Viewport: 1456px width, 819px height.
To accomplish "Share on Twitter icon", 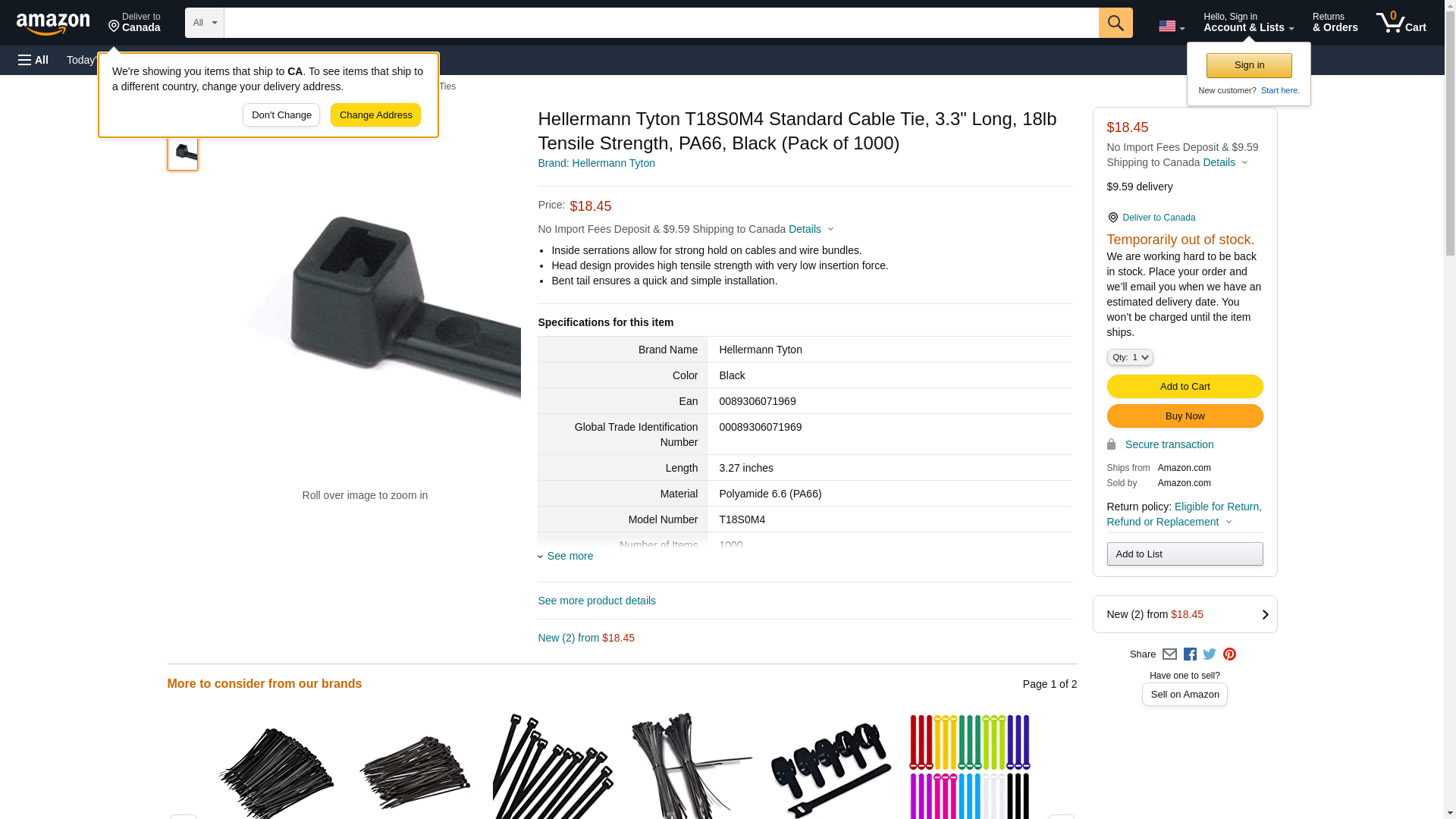I will tap(1210, 654).
